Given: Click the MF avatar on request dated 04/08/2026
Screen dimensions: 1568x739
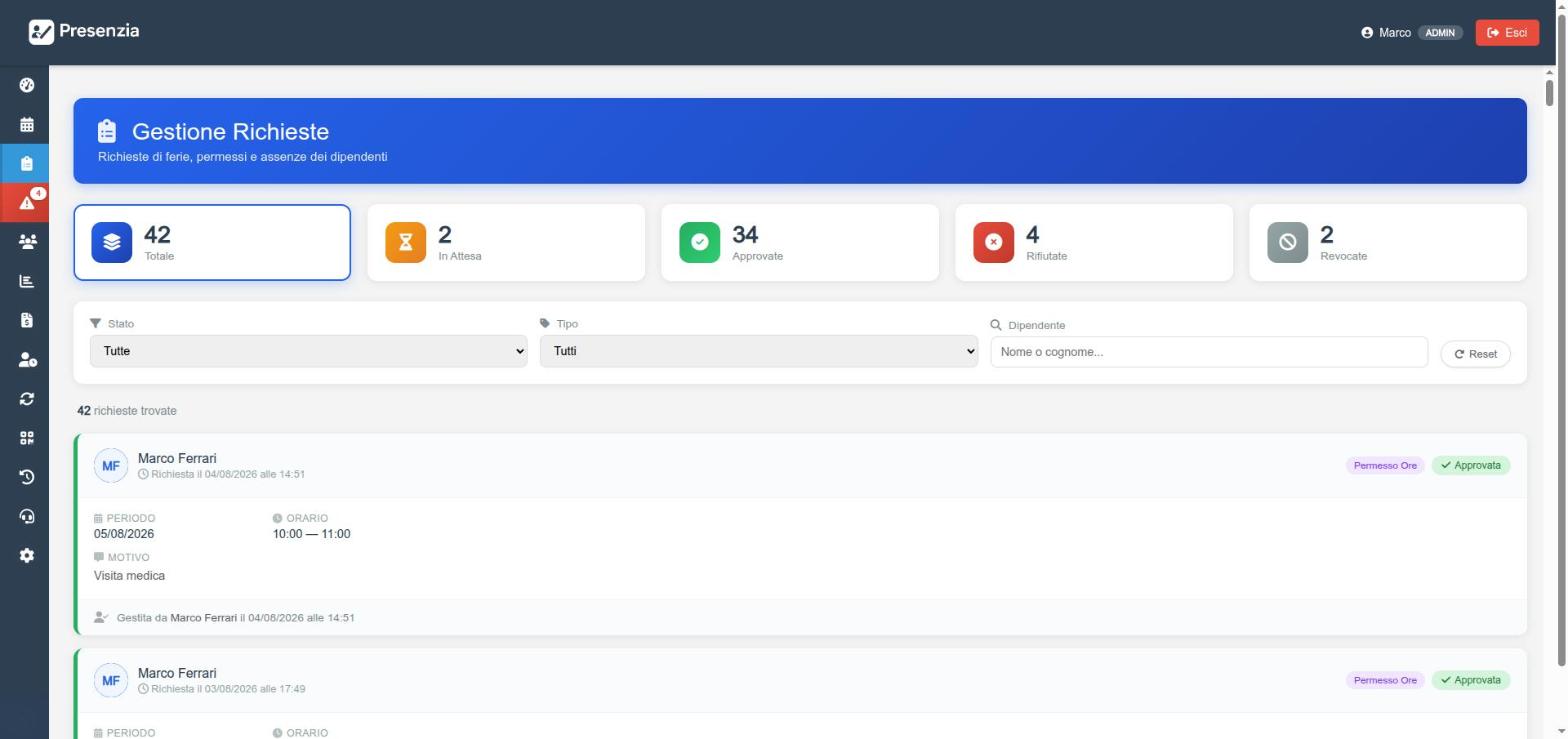Looking at the screenshot, I should (x=111, y=466).
